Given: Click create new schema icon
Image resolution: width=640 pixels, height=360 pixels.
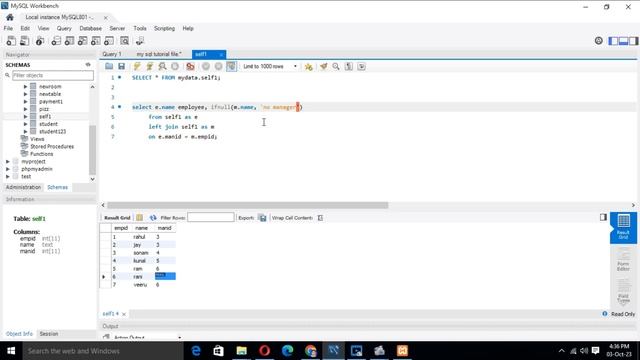Looking at the screenshot, I should pyautogui.click(x=56, y=41).
